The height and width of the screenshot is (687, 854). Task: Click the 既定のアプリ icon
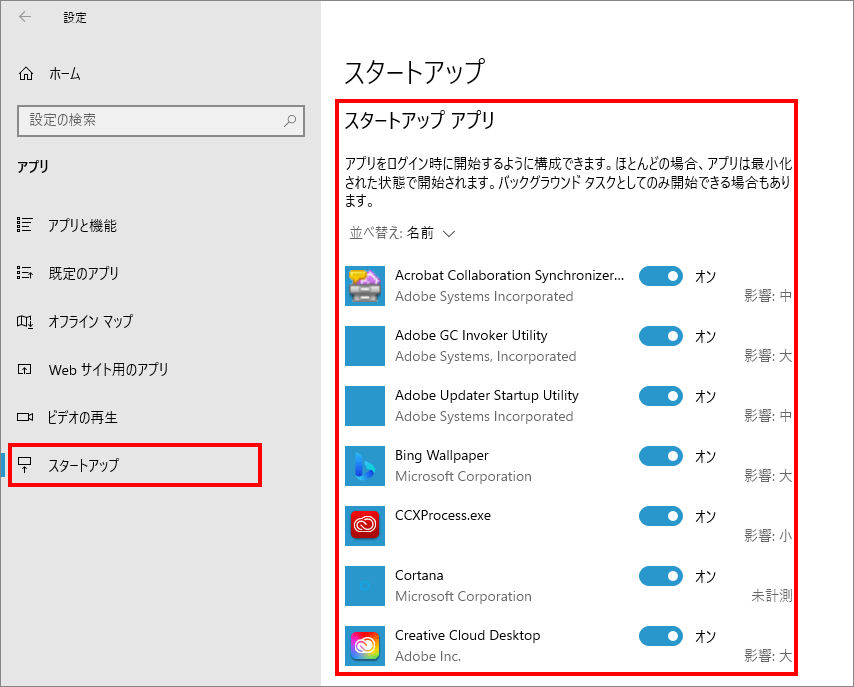coord(25,272)
